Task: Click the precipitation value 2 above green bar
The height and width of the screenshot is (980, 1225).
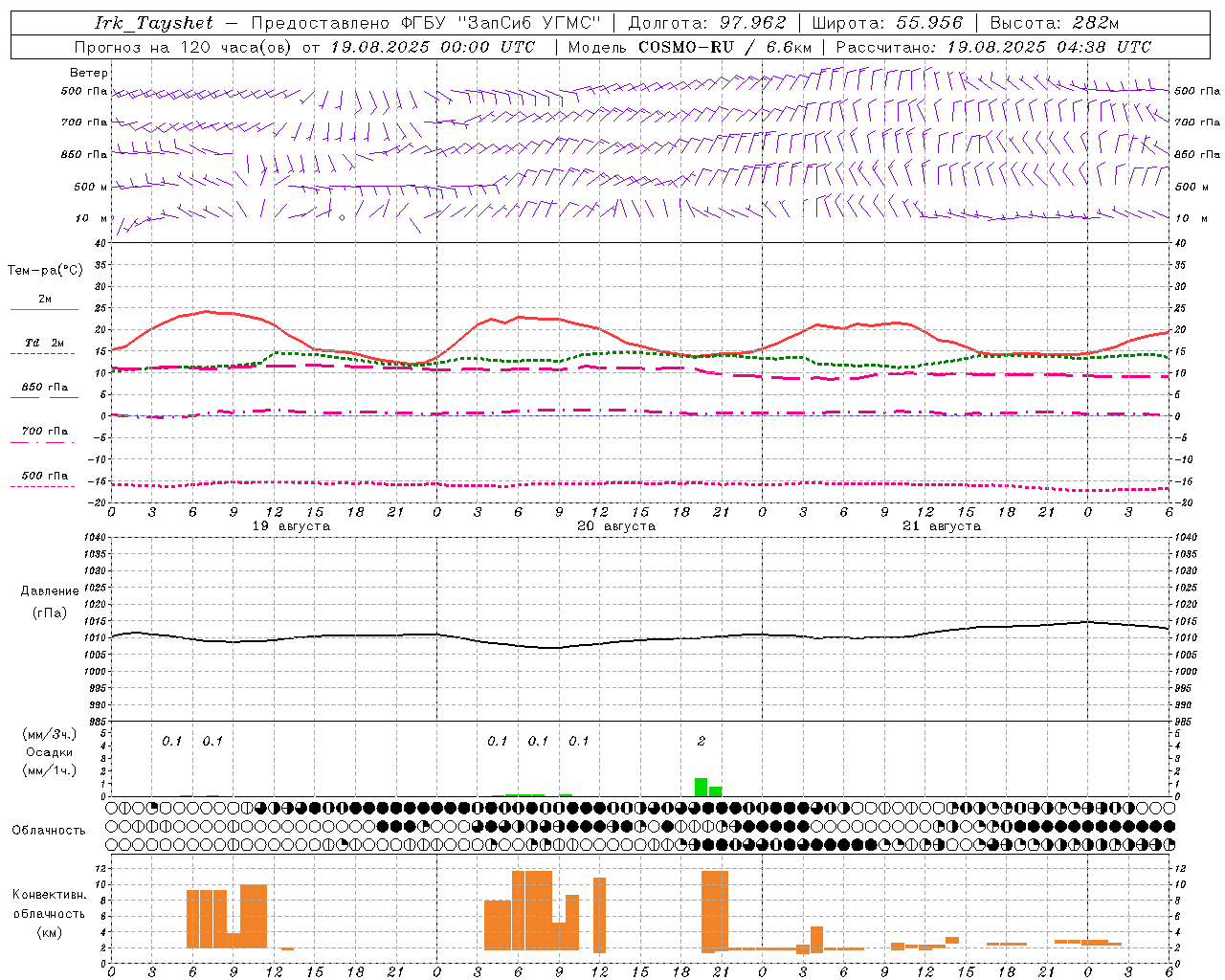Action: (702, 742)
